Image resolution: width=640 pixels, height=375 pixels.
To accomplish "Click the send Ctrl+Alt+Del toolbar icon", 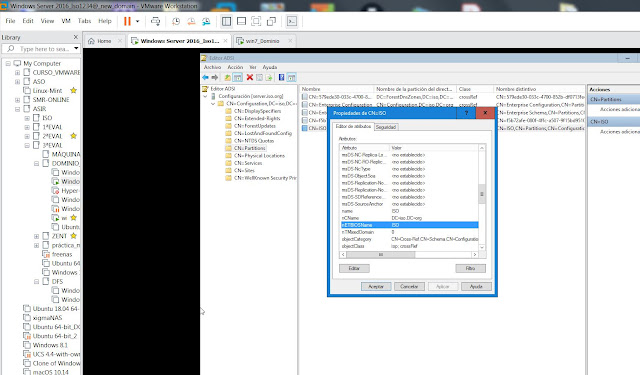I will 155,21.
